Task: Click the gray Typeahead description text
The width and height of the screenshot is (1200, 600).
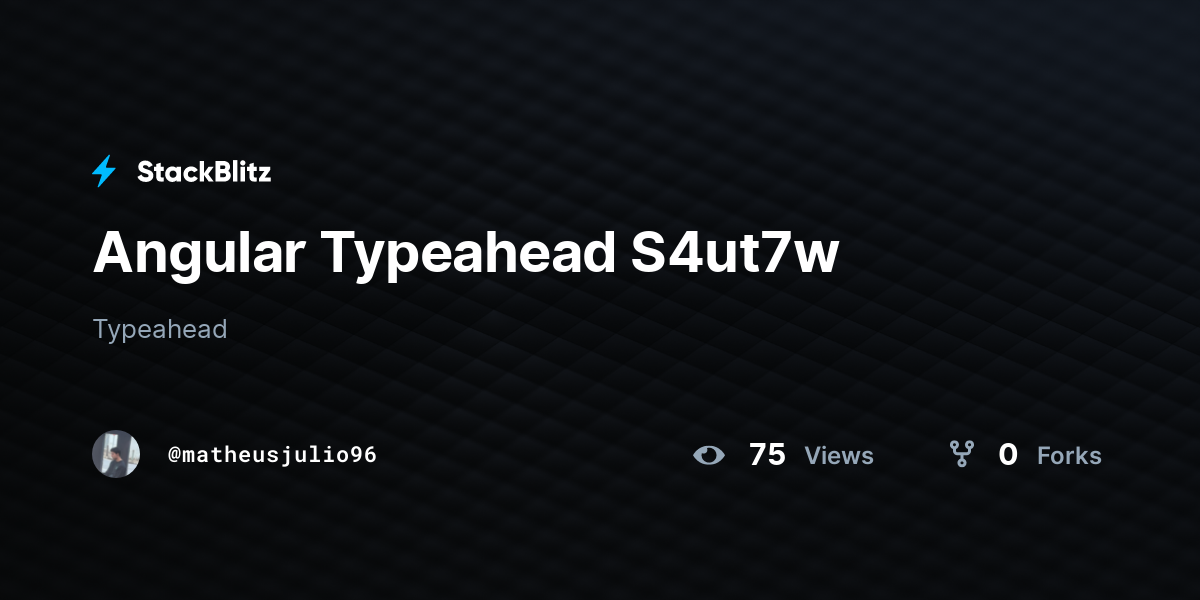Action: click(x=160, y=329)
